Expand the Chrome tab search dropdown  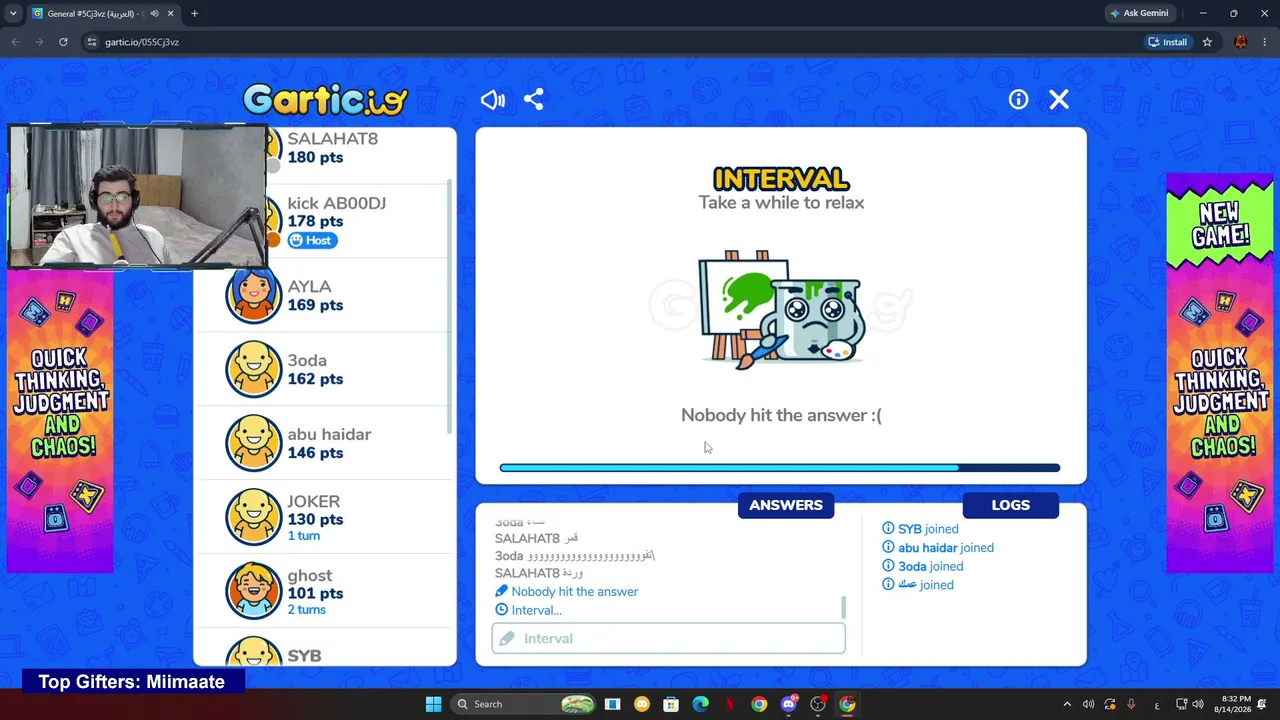coord(12,14)
